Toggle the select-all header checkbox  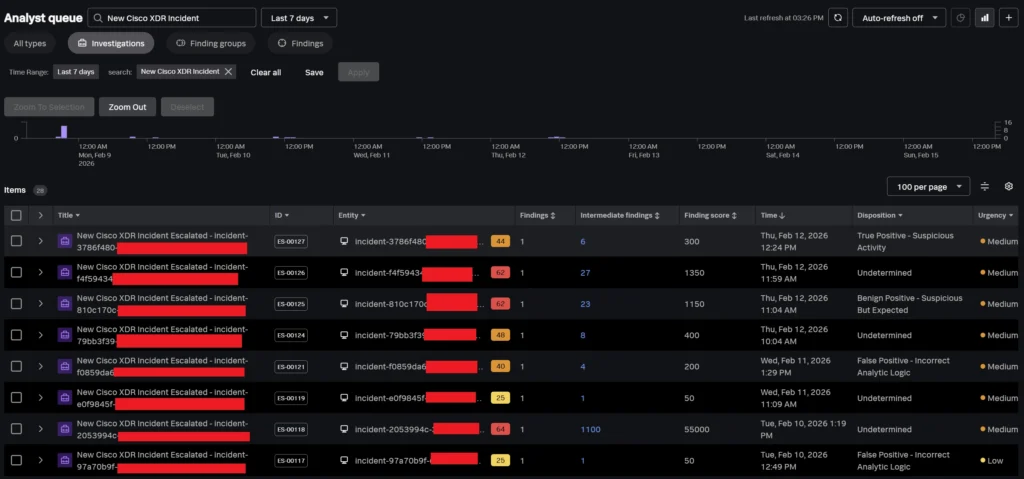pyautogui.click(x=16, y=215)
